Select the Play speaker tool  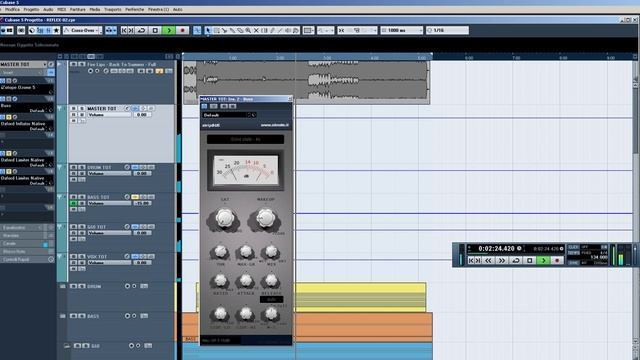click(x=288, y=30)
